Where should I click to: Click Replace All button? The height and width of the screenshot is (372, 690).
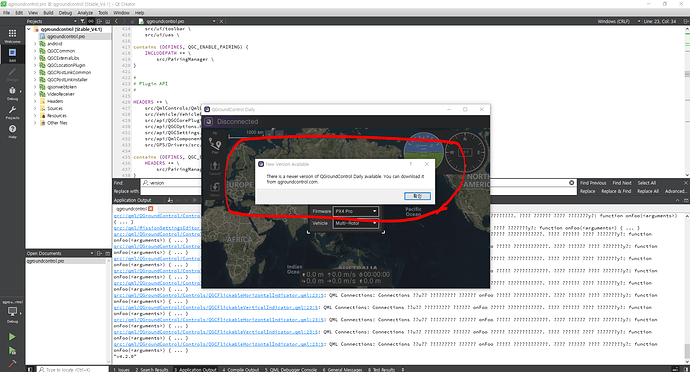(648, 191)
